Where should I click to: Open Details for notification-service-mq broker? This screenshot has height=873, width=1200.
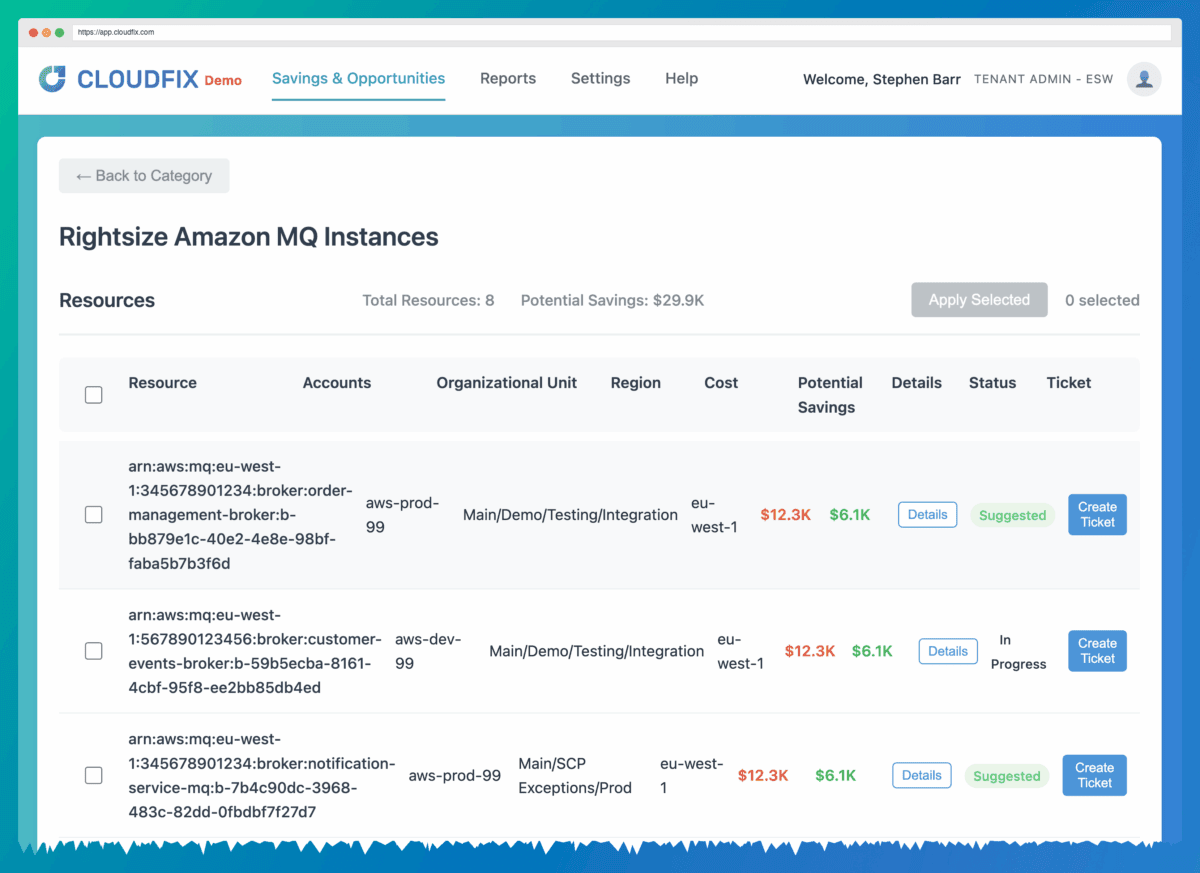click(921, 775)
